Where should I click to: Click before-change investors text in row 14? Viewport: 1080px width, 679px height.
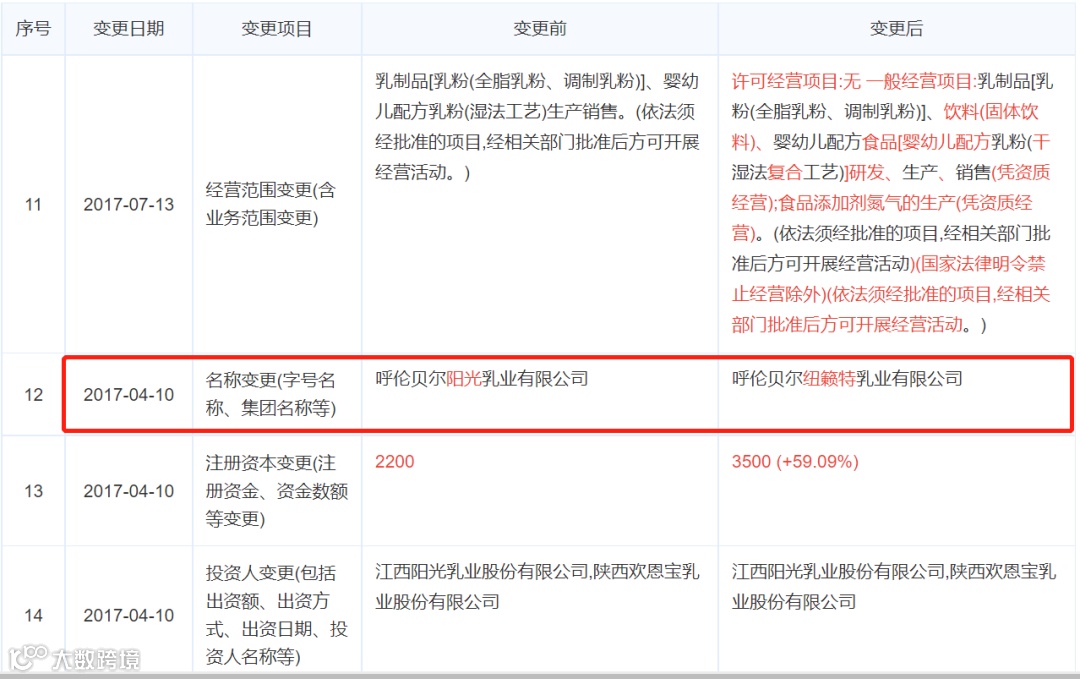[x=537, y=587]
